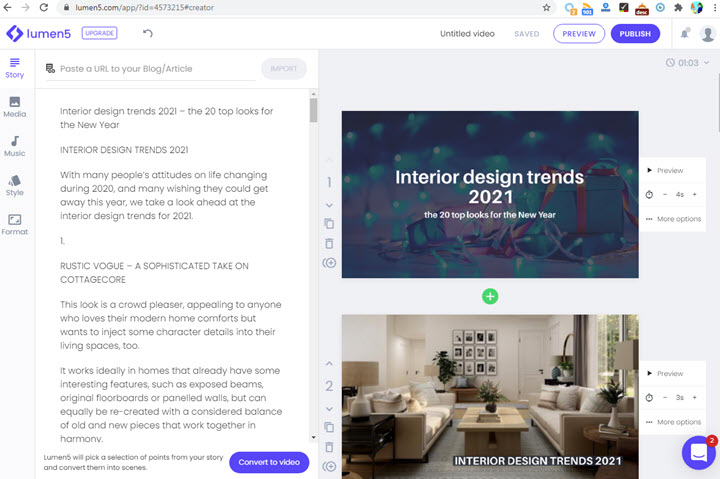Click the paragraph starting With many people's attitudes

coord(164,195)
